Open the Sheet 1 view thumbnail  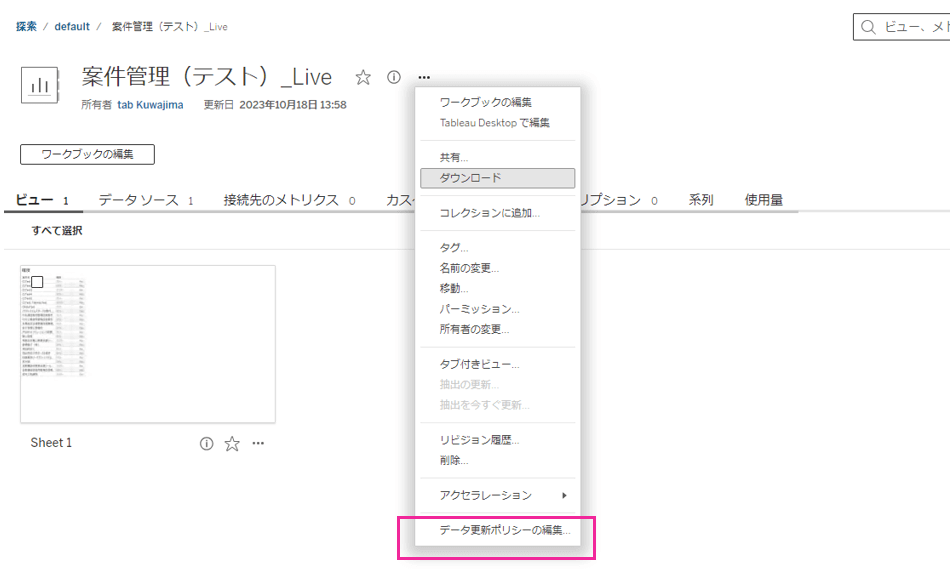[148, 344]
